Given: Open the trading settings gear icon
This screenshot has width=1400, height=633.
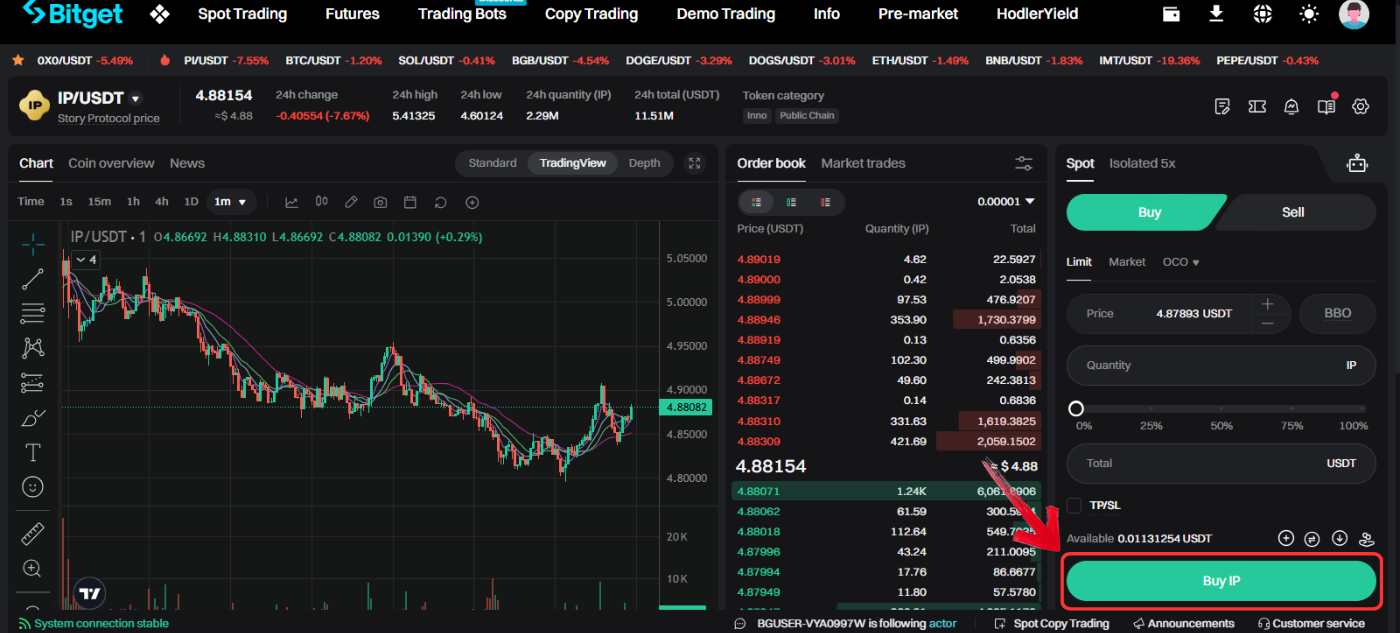Looking at the screenshot, I should (x=1360, y=106).
